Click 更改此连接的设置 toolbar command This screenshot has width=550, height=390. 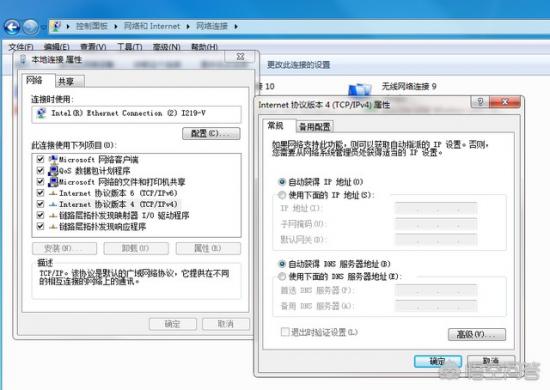299,65
